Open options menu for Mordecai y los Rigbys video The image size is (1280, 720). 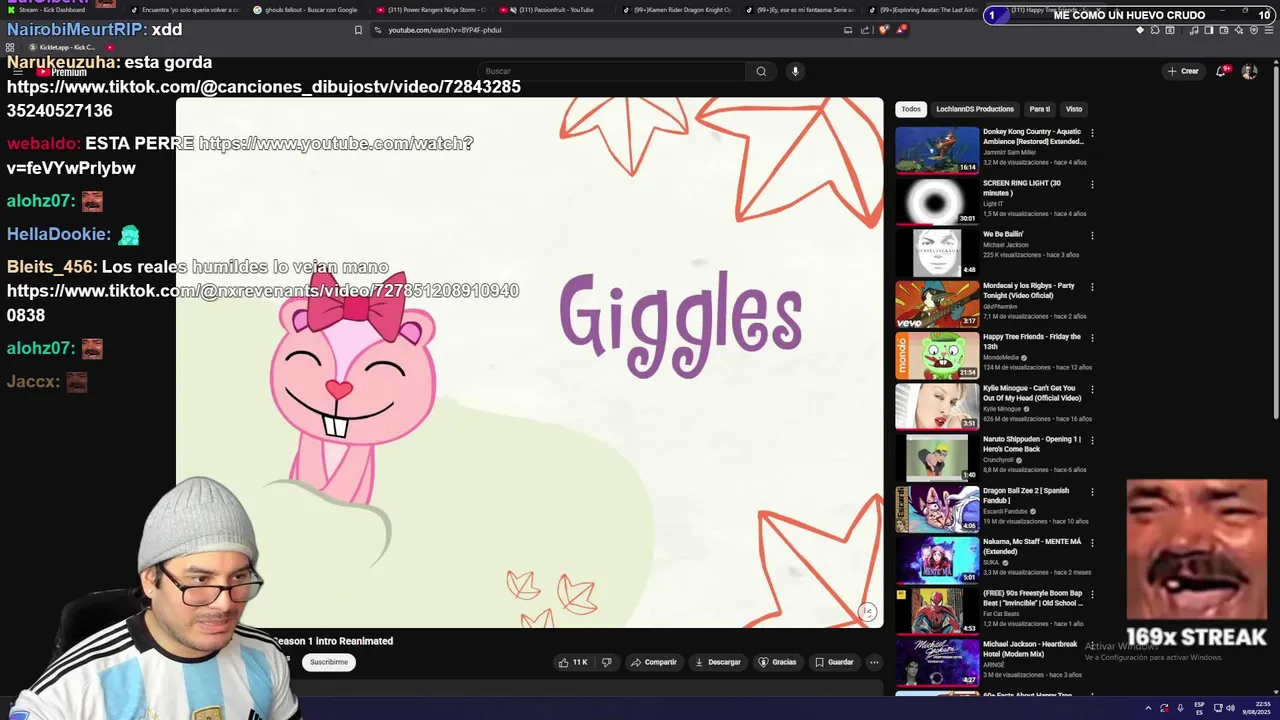click(x=1092, y=287)
